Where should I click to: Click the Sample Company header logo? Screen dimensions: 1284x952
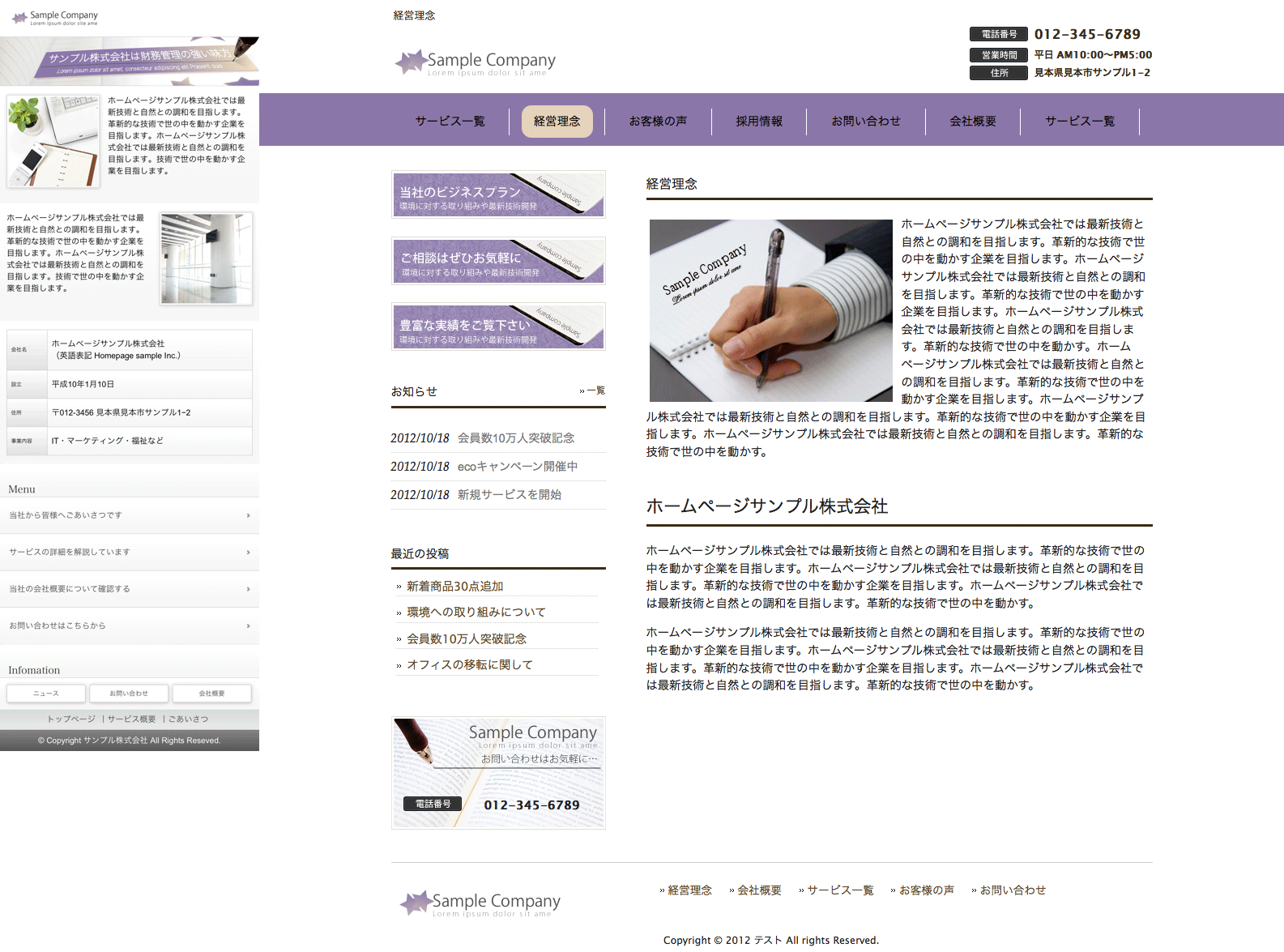[x=476, y=62]
